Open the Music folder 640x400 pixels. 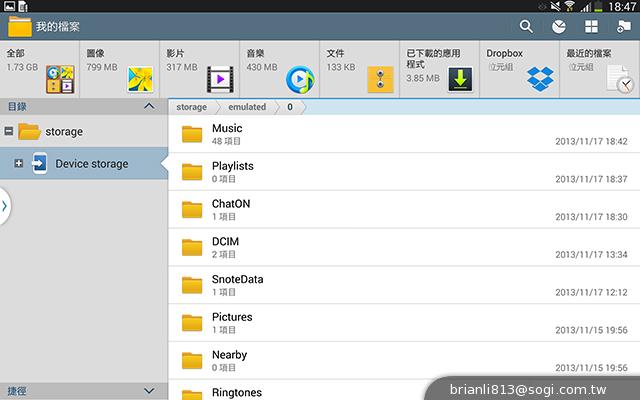[404, 134]
